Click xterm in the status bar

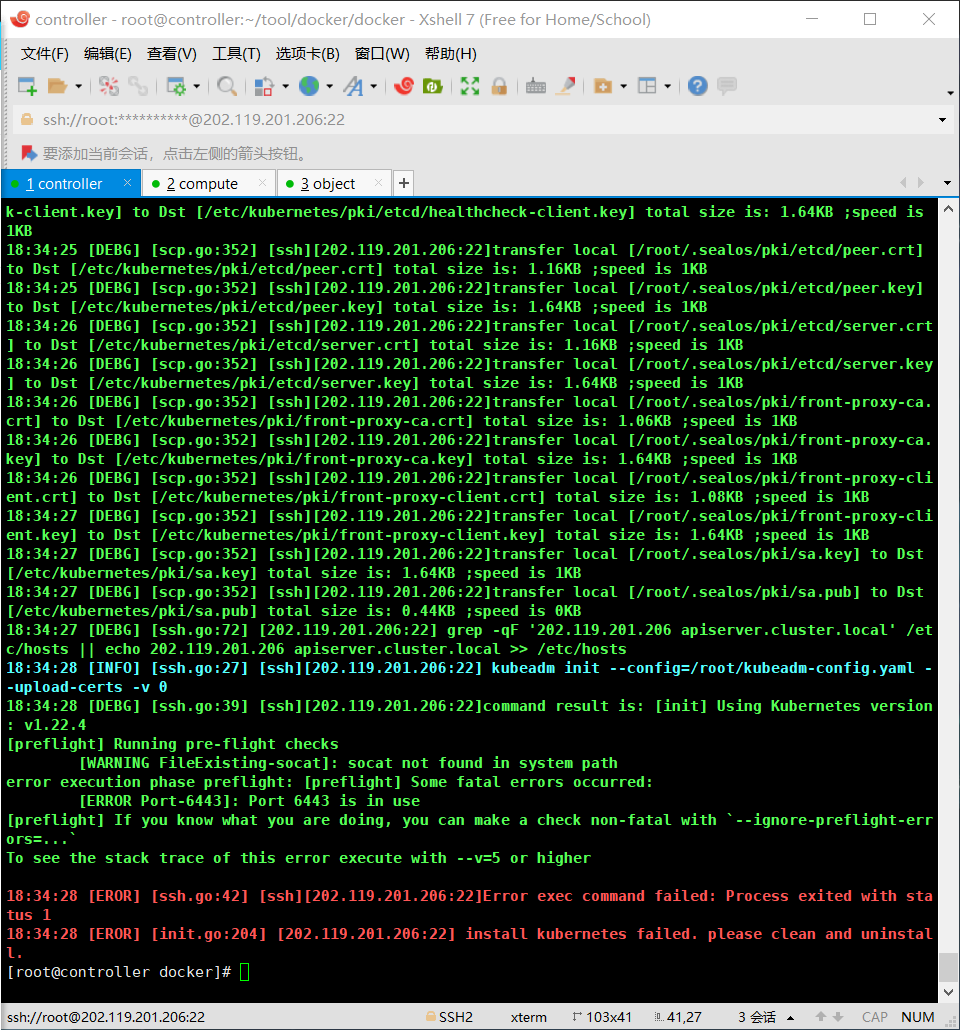click(x=528, y=1018)
